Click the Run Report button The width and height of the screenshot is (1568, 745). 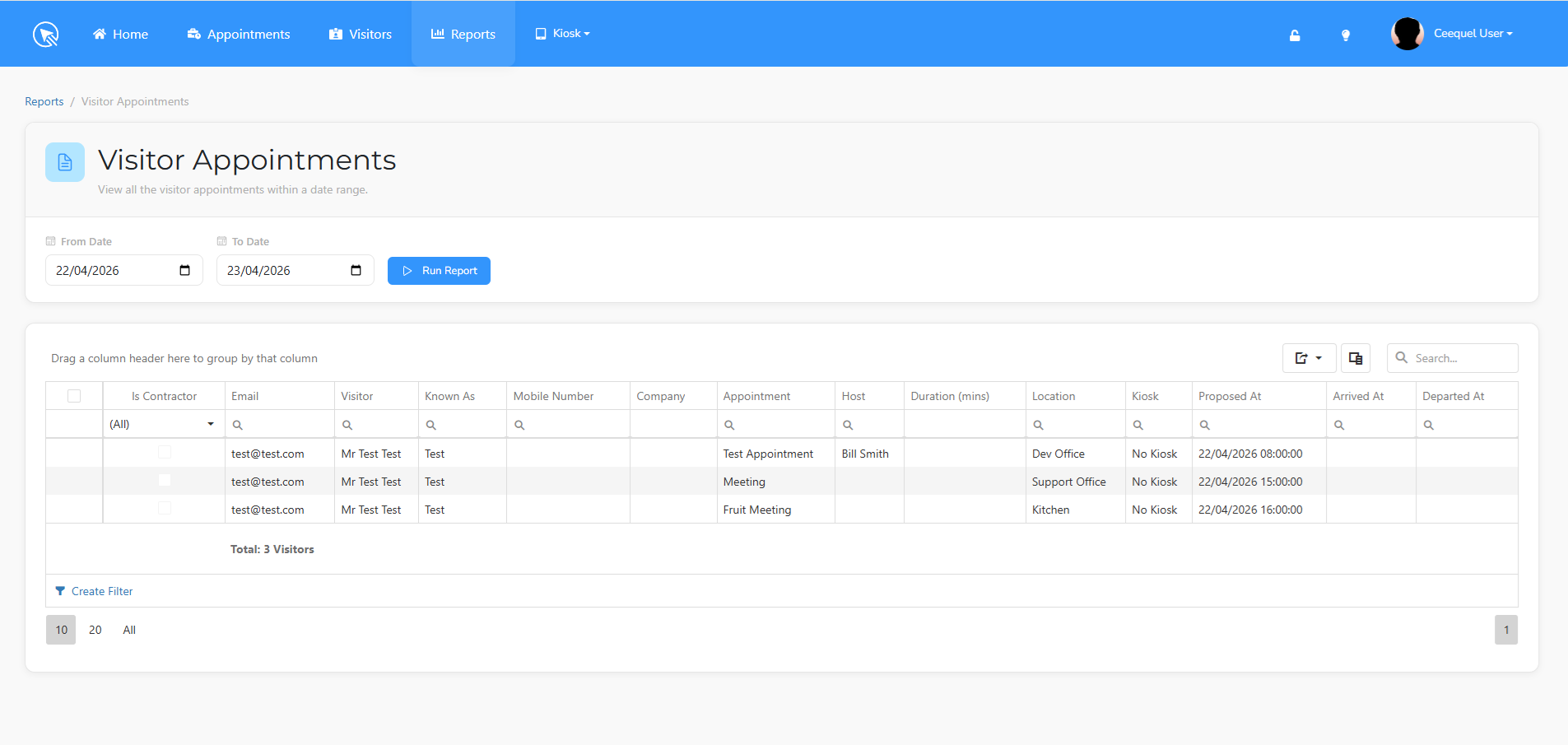(x=439, y=271)
